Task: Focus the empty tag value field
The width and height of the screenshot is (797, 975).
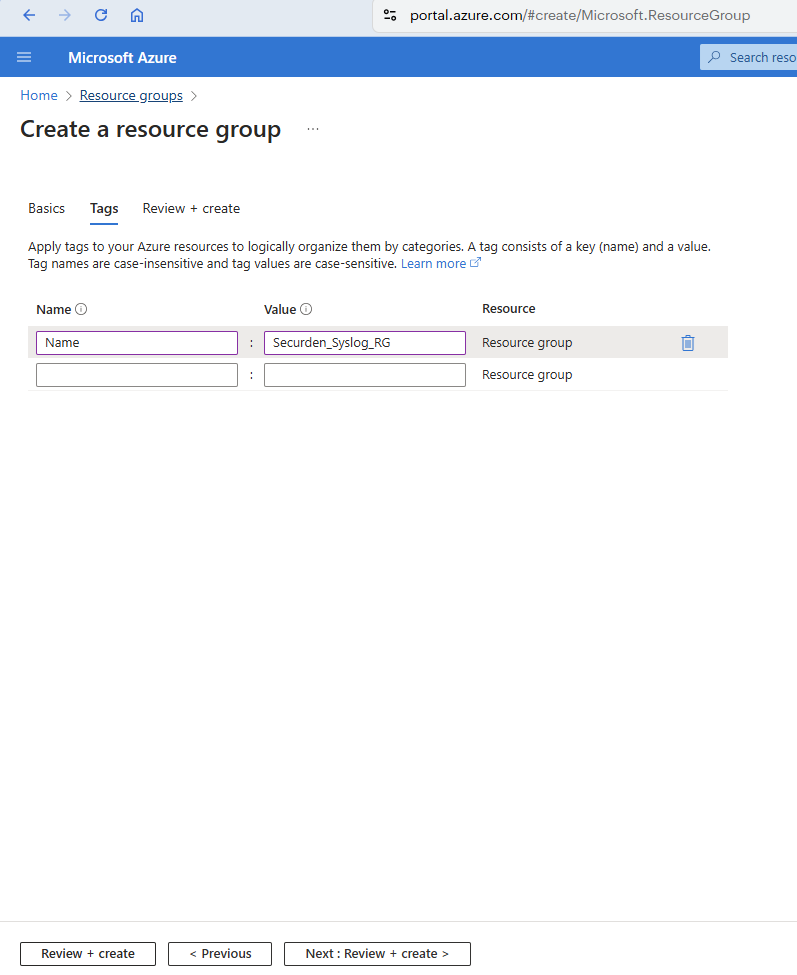Action: click(x=365, y=375)
